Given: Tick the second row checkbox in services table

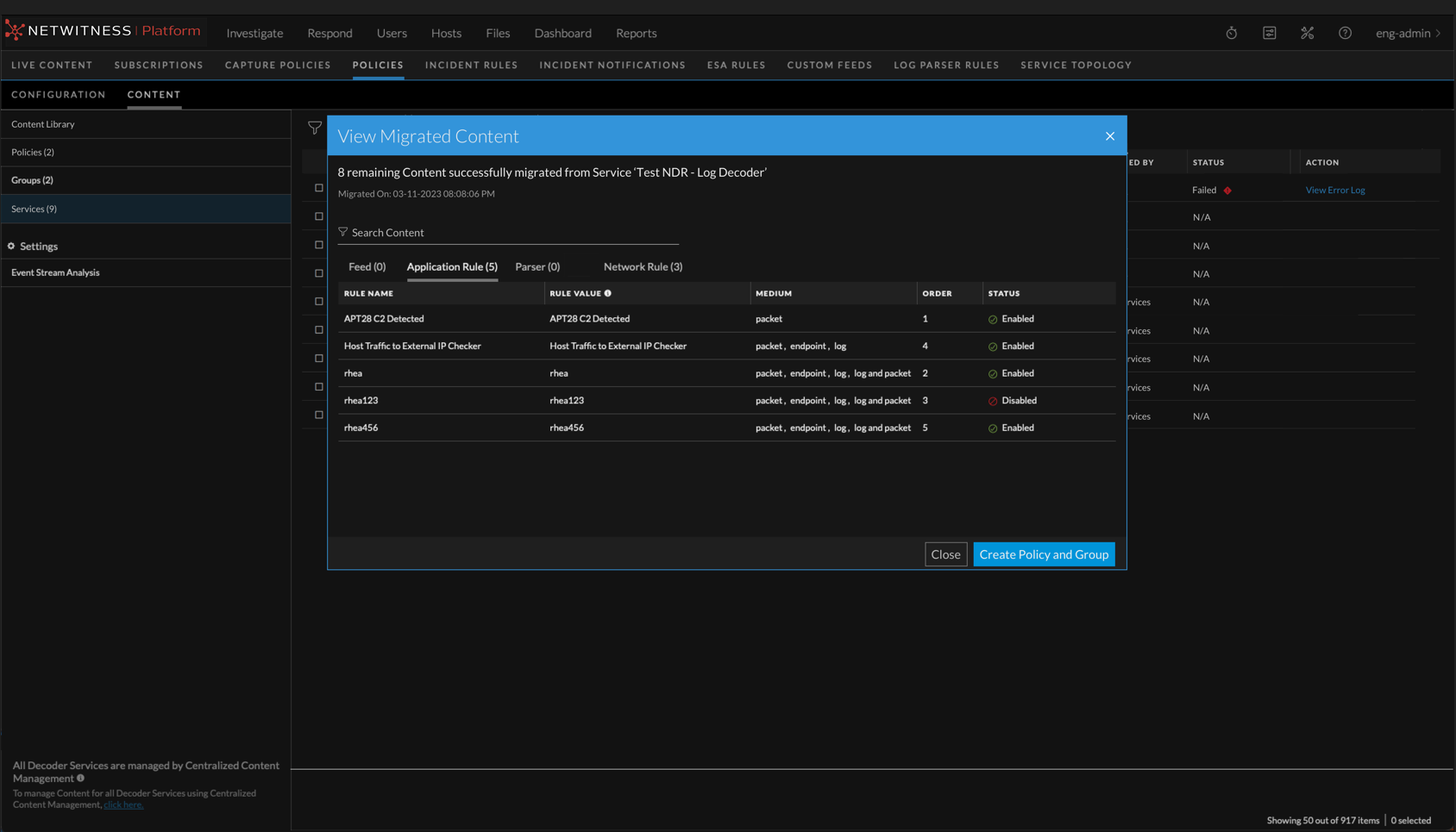Looking at the screenshot, I should click(319, 216).
